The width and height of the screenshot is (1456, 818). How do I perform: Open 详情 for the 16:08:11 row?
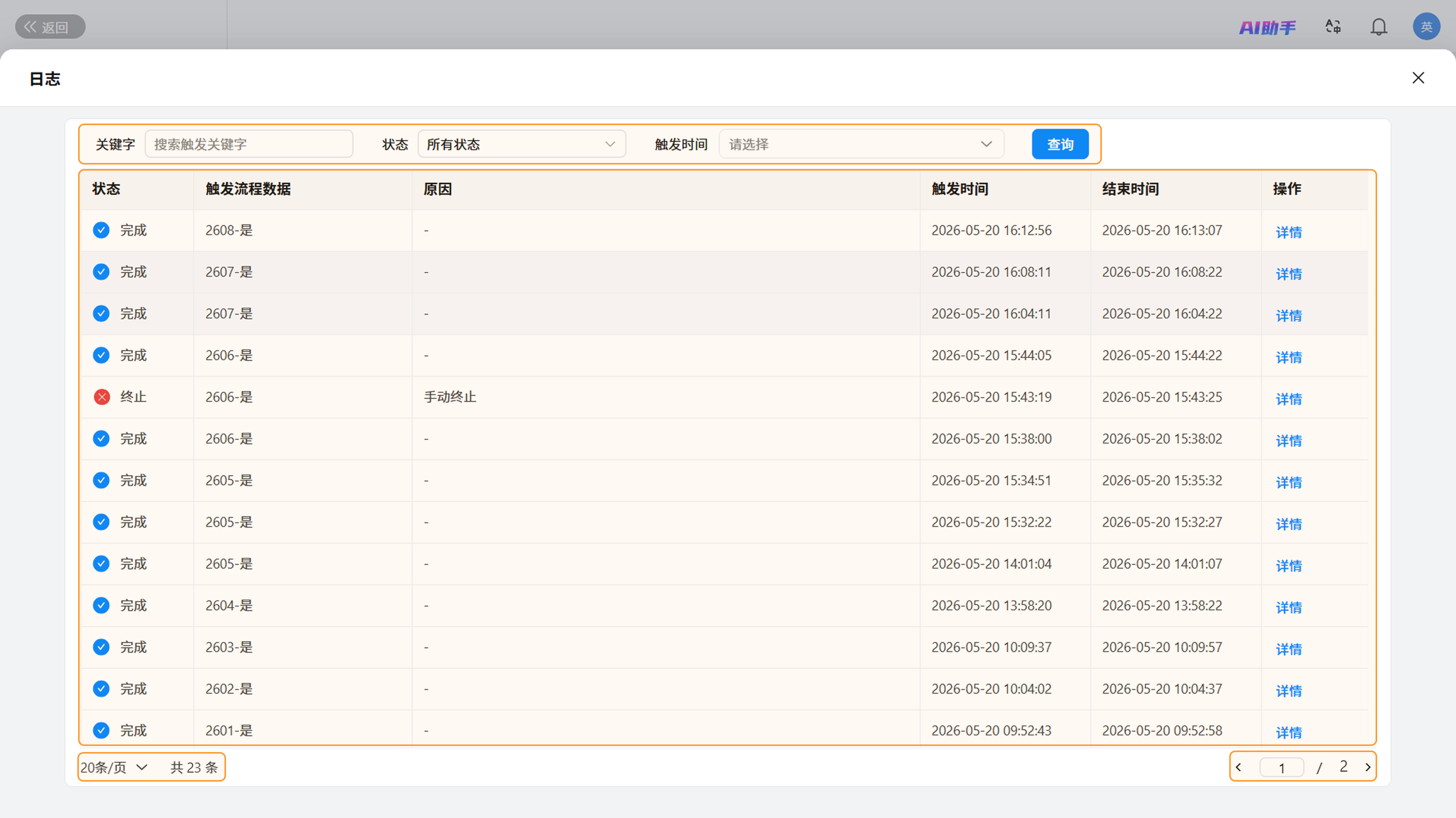pos(1289,273)
